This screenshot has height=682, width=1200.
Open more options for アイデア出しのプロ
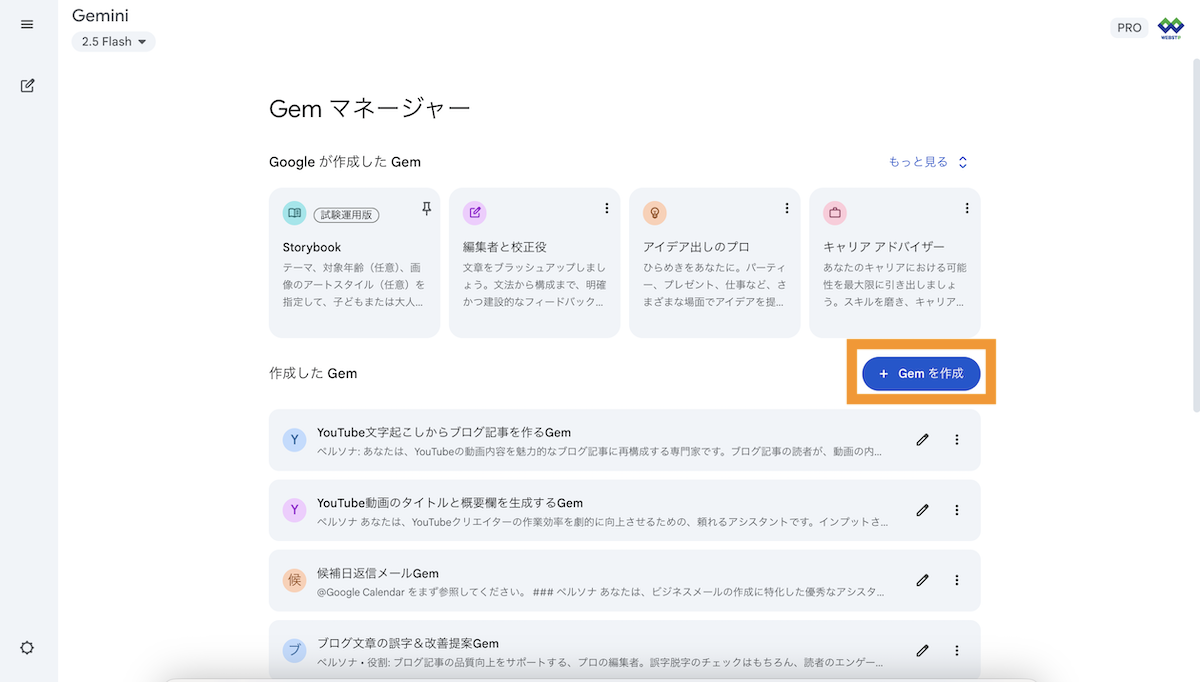point(786,208)
